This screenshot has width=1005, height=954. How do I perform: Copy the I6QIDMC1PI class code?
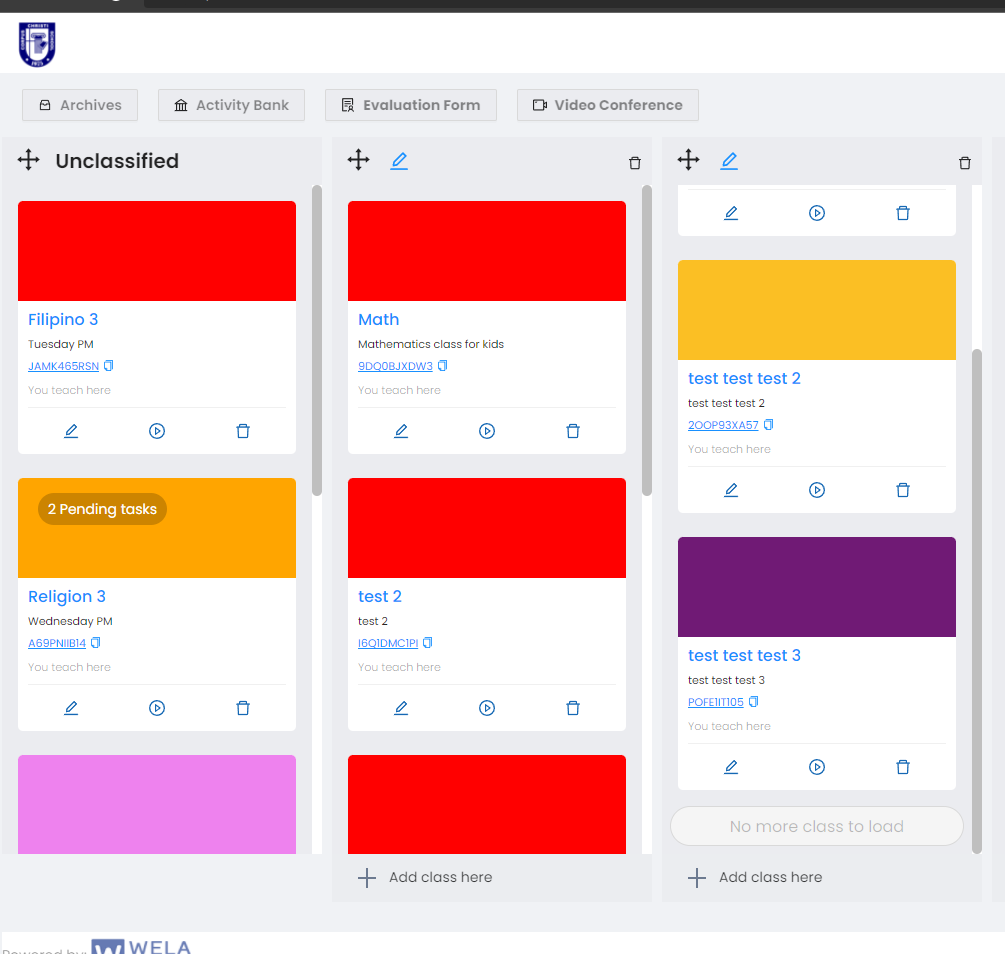(x=428, y=642)
